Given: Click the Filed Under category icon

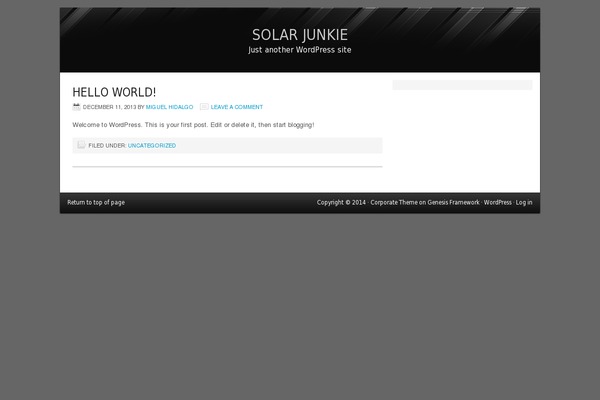Looking at the screenshot, I should point(81,145).
